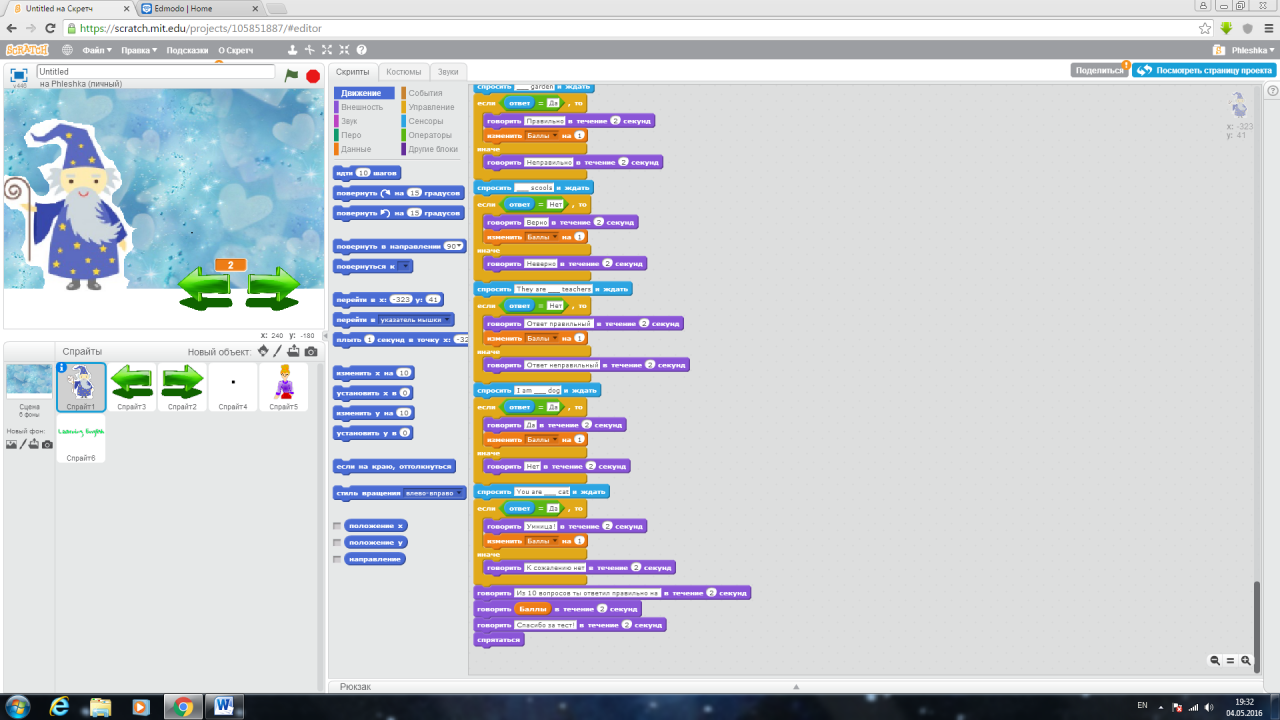Select the Delete scissors tool in the top toolbar
Image resolution: width=1280 pixels, height=720 pixels.
coord(309,50)
